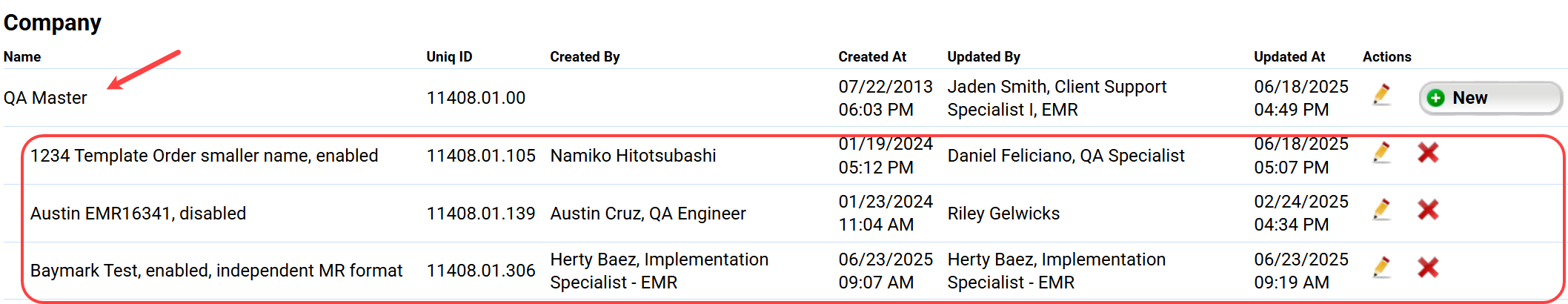Click the Created At column header
The height and width of the screenshot is (304, 1568).
click(x=872, y=57)
